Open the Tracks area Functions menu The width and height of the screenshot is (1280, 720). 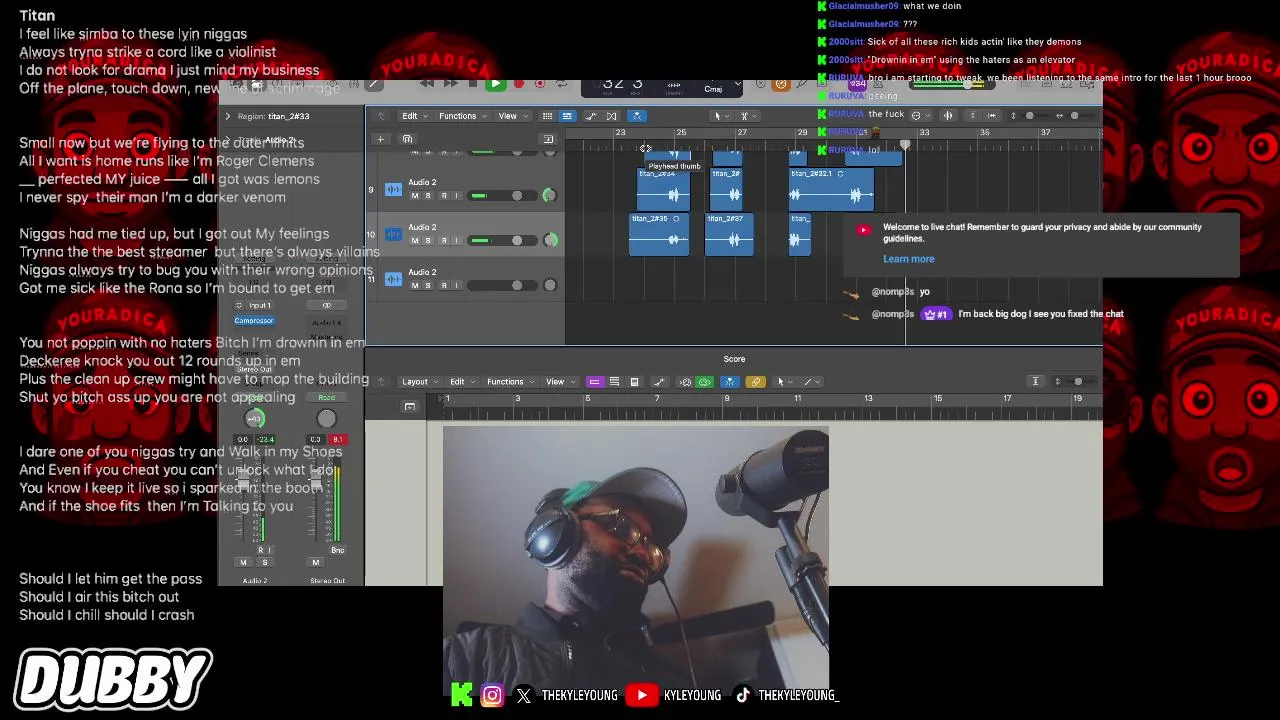pos(463,116)
